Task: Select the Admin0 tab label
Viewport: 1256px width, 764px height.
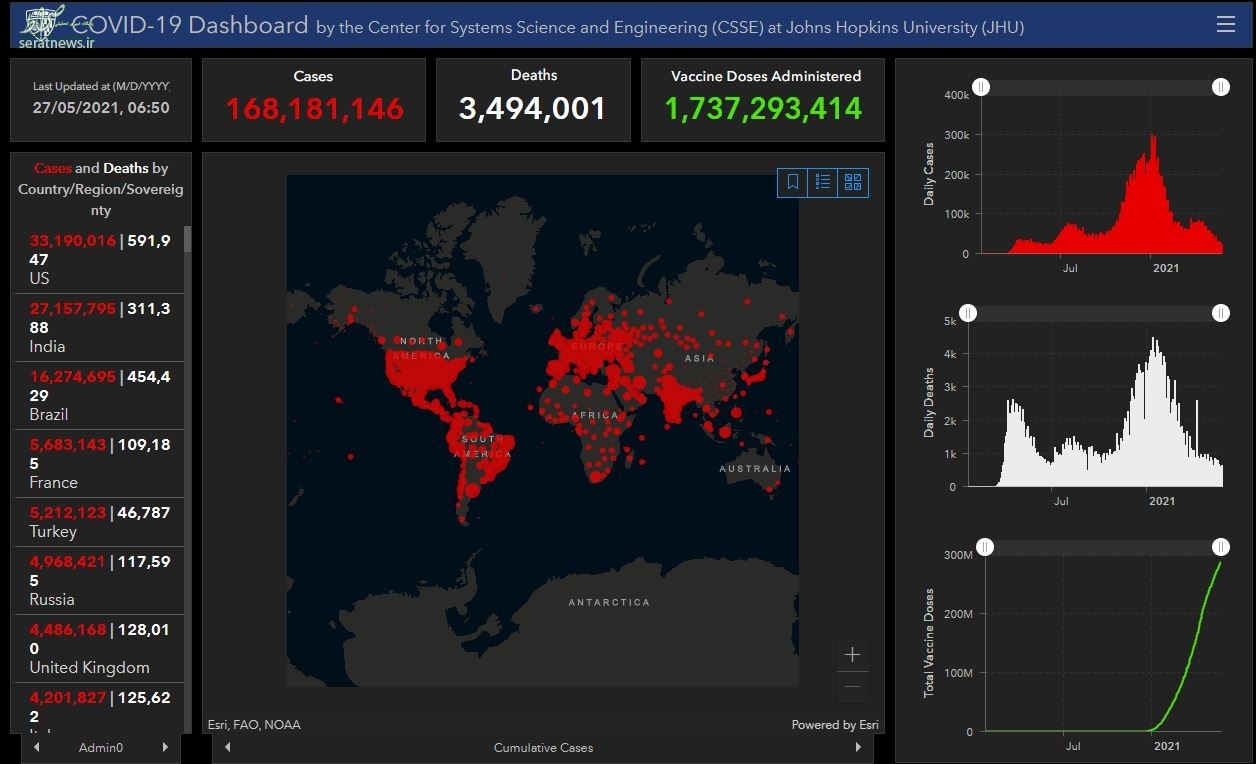Action: 101,747
